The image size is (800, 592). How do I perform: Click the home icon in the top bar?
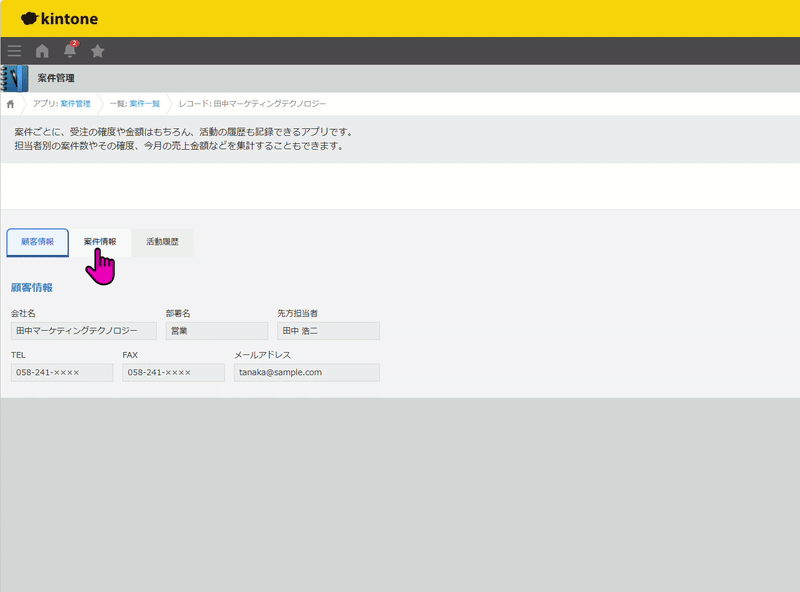pos(42,51)
